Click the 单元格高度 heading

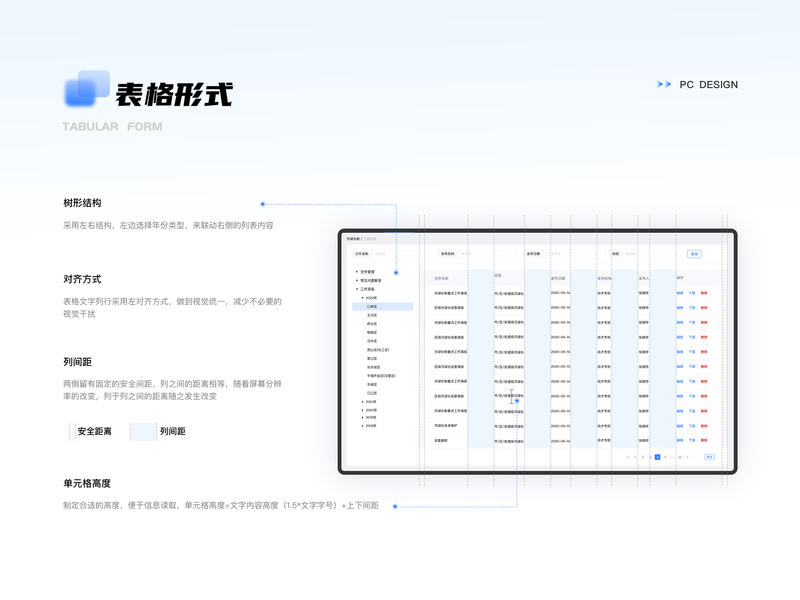87,483
